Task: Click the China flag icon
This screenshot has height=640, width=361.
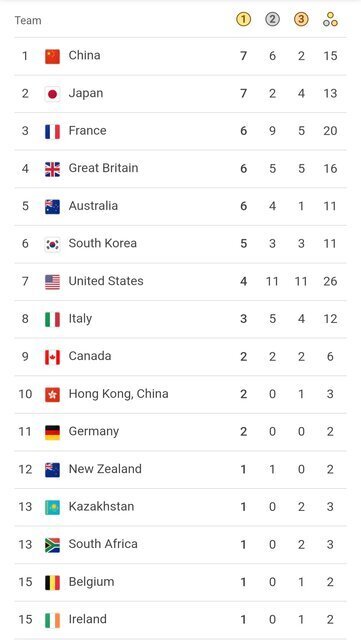Action: 52,56
